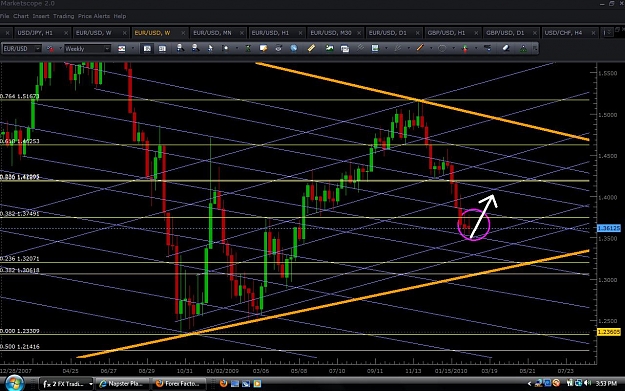Click the label tag tool icon
This screenshot has width=625, height=391.
click(x=487, y=48)
